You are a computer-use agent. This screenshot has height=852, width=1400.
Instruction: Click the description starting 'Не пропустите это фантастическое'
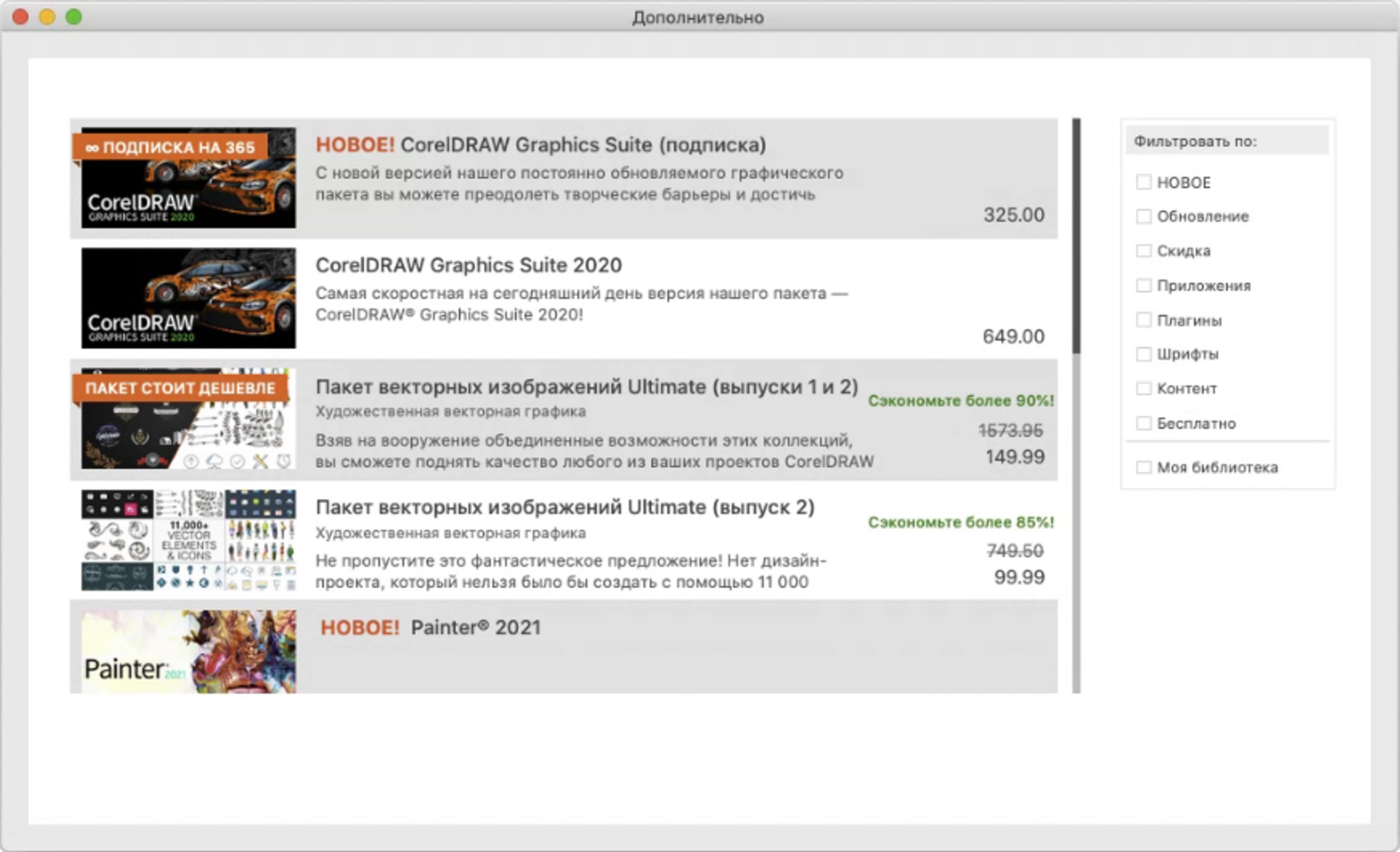(571, 572)
